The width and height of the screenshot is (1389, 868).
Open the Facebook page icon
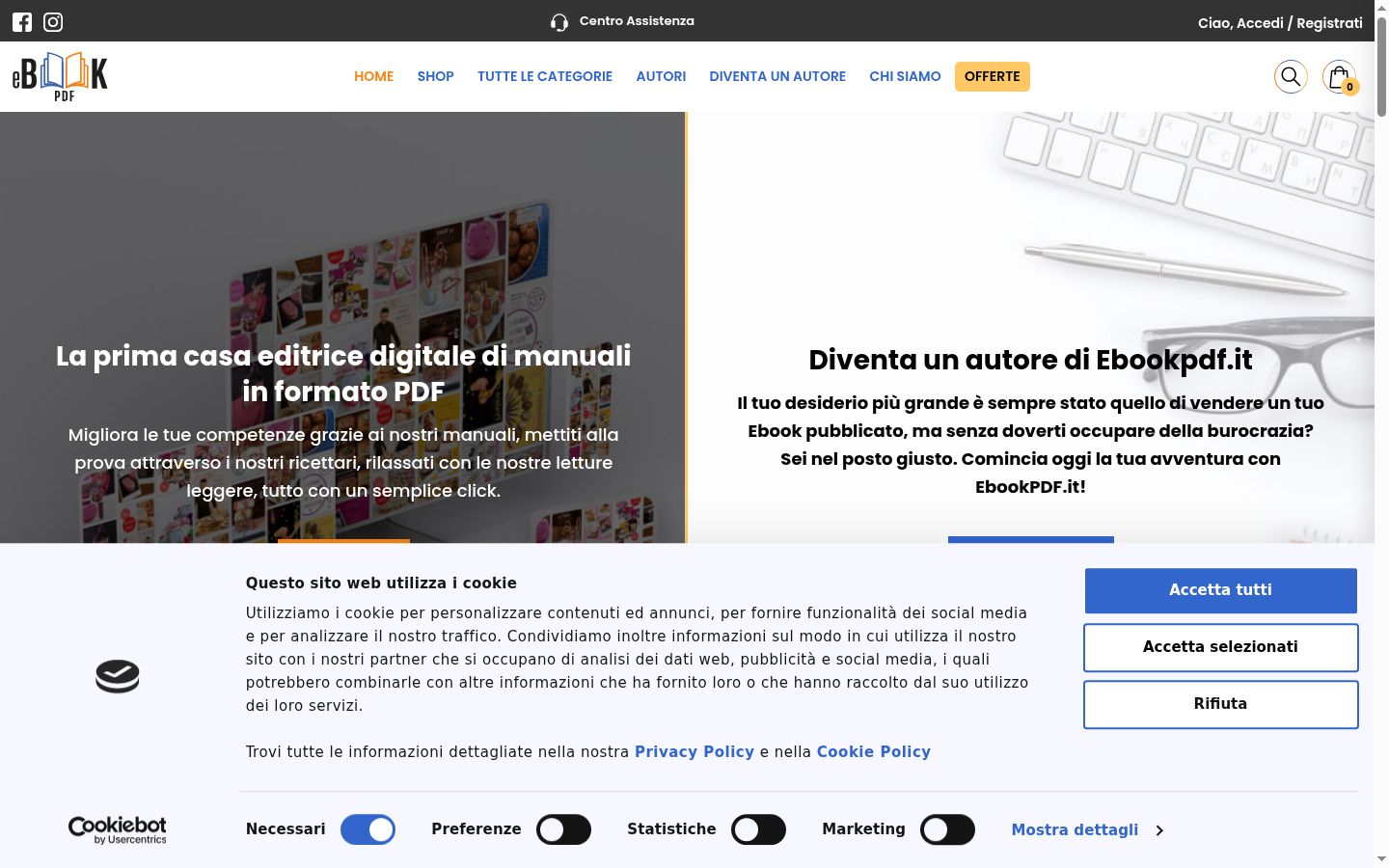pyautogui.click(x=22, y=22)
